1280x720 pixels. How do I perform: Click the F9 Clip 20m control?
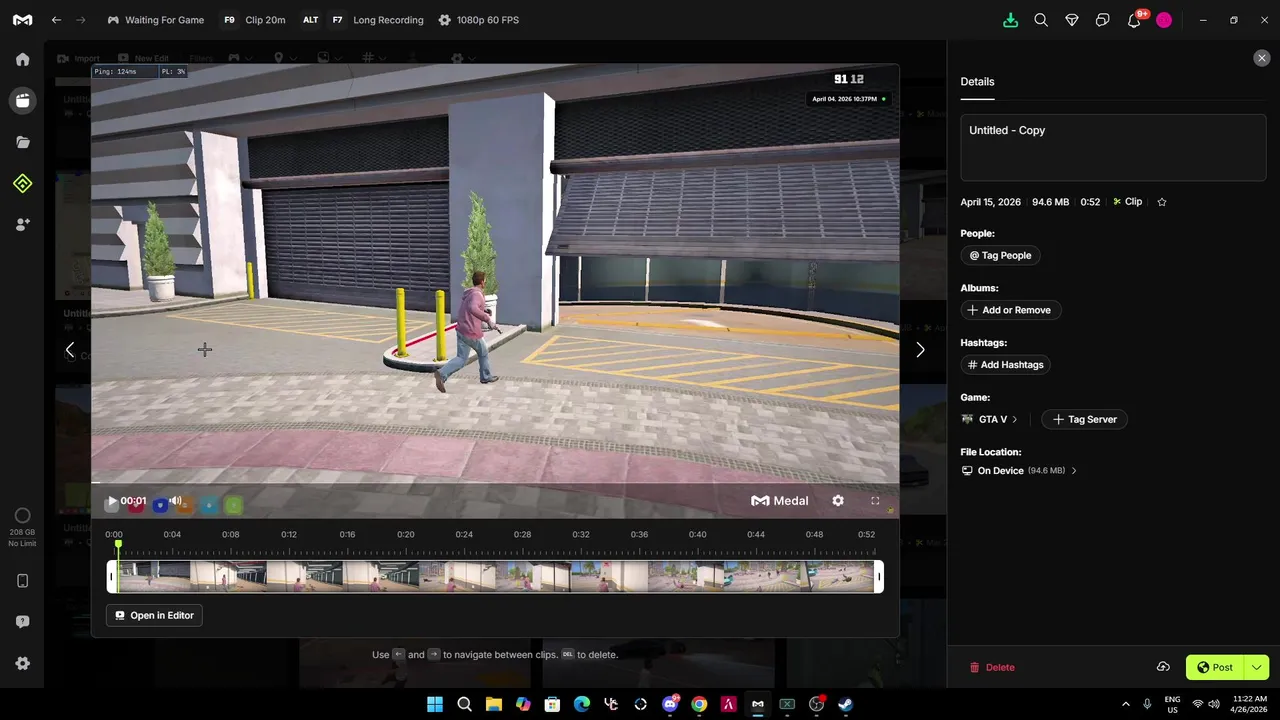(x=254, y=20)
